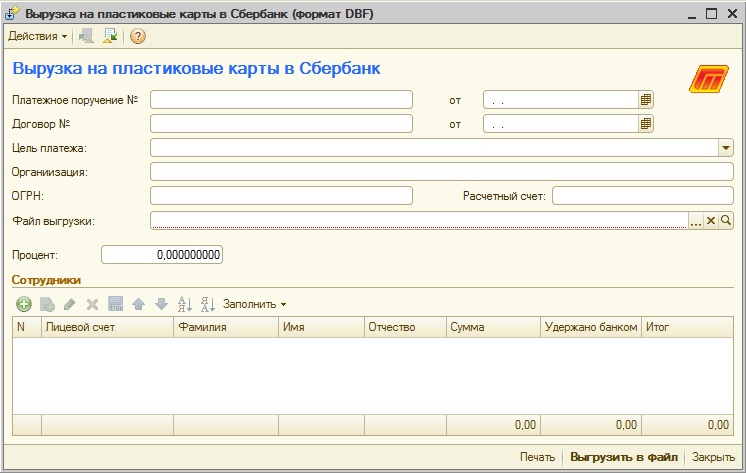Open calendar for contract date
This screenshot has width=746, height=473.
click(x=646, y=124)
